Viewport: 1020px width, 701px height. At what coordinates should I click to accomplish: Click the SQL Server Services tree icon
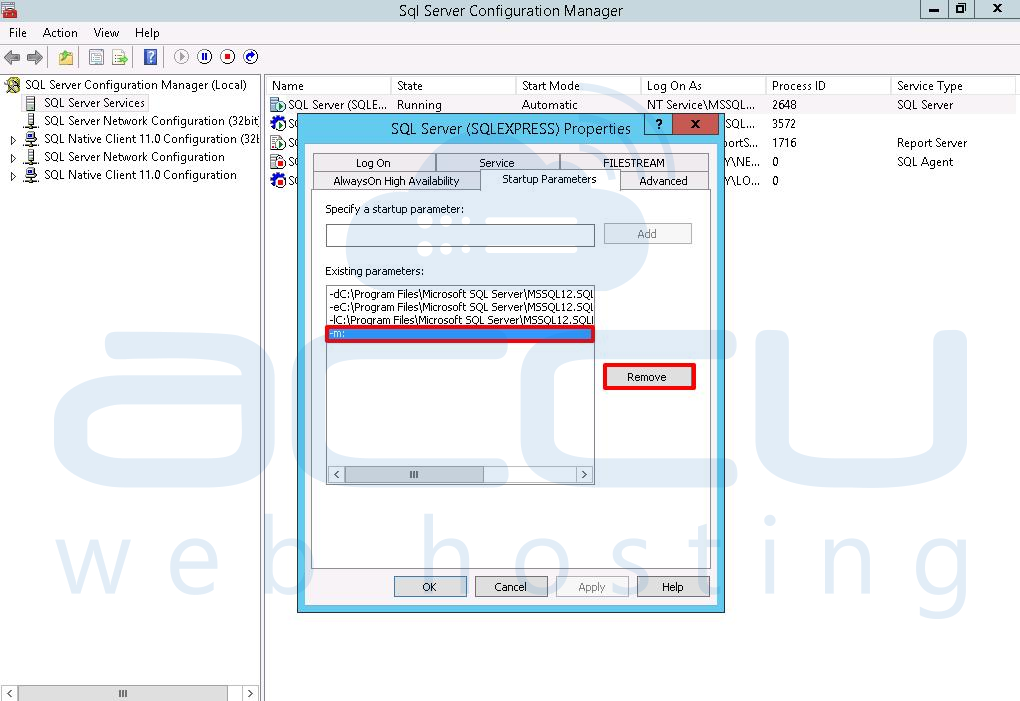pyautogui.click(x=31, y=103)
